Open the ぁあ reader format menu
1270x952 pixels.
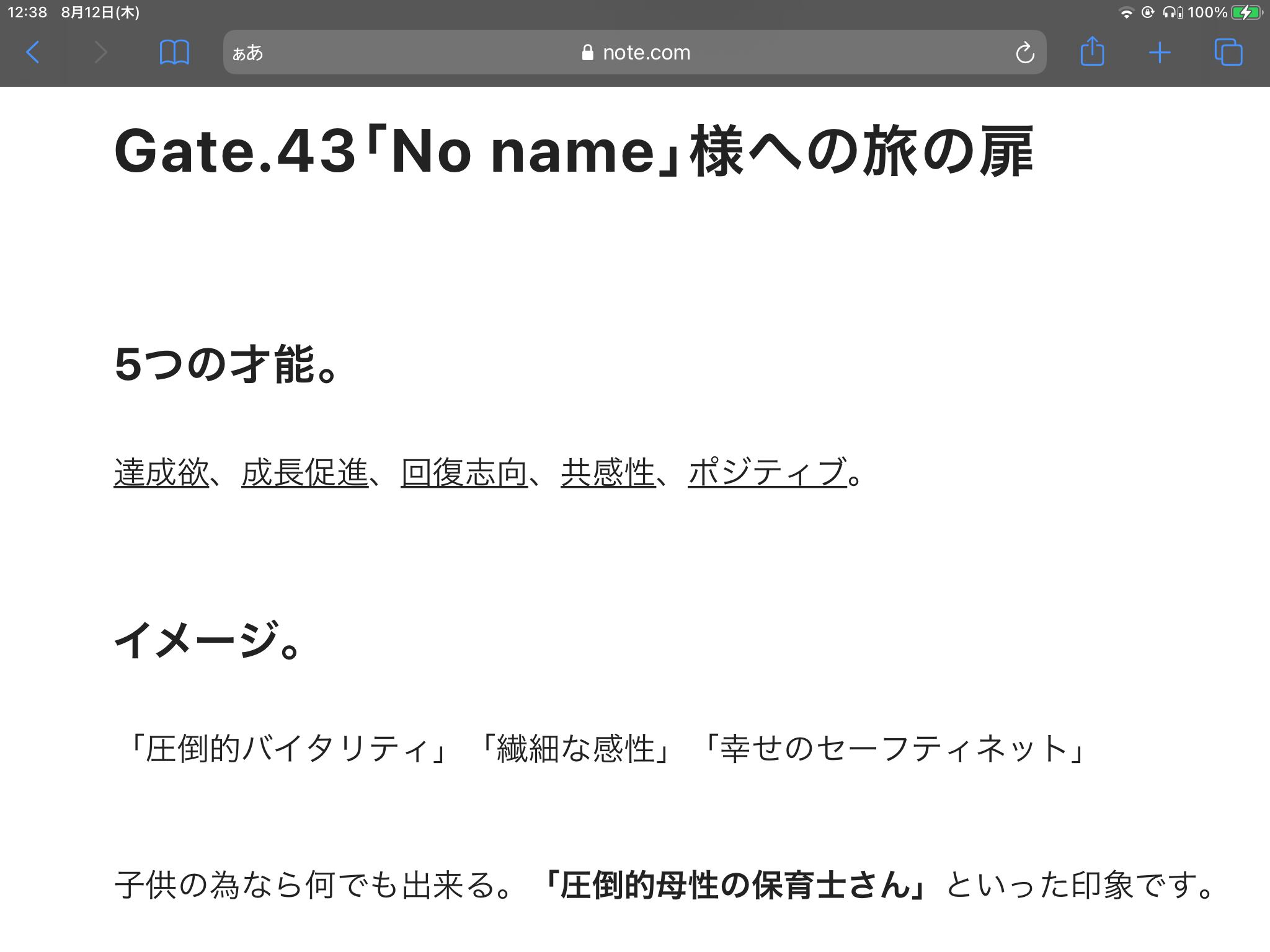click(248, 53)
